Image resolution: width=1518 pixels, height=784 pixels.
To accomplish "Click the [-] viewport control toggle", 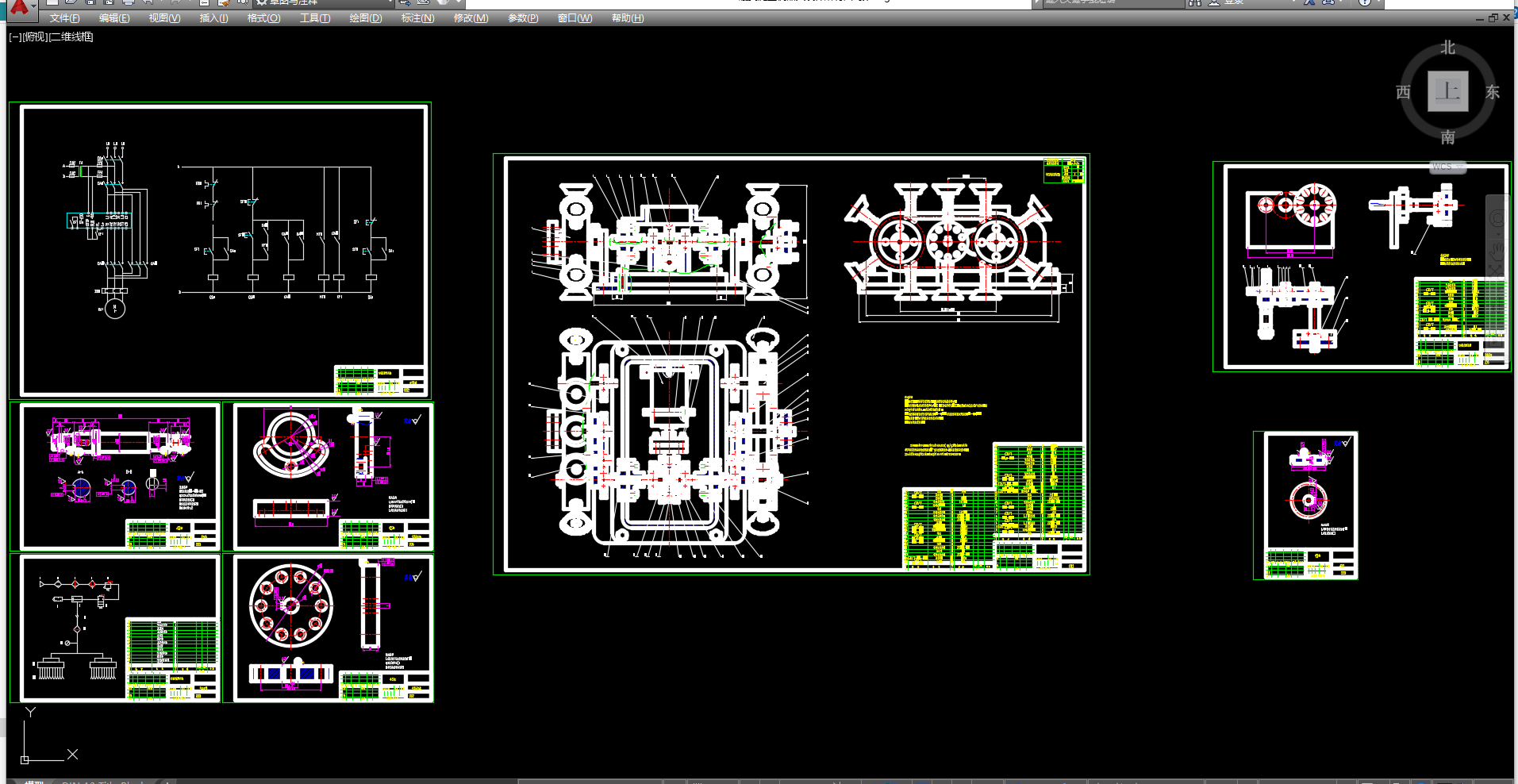I will point(15,37).
